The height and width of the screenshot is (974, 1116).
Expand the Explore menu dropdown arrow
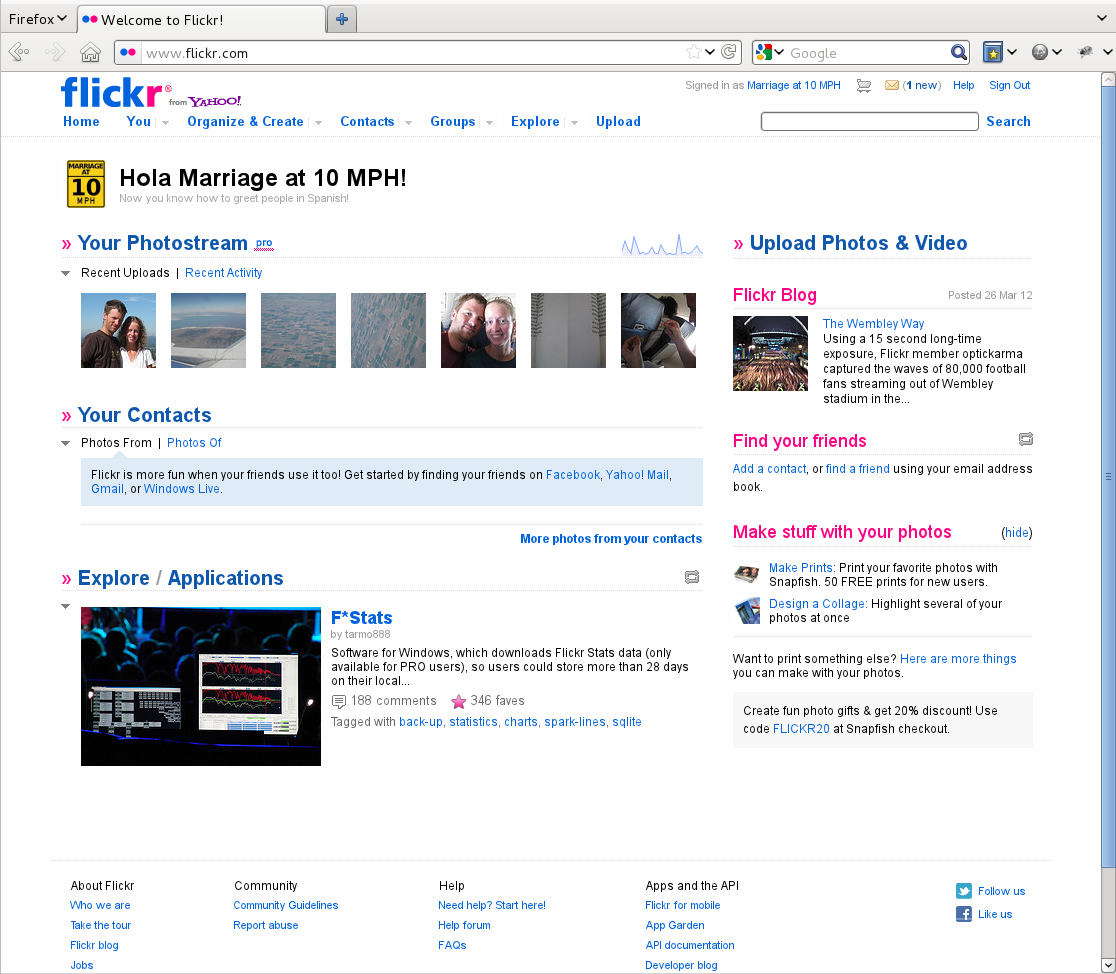tap(574, 122)
